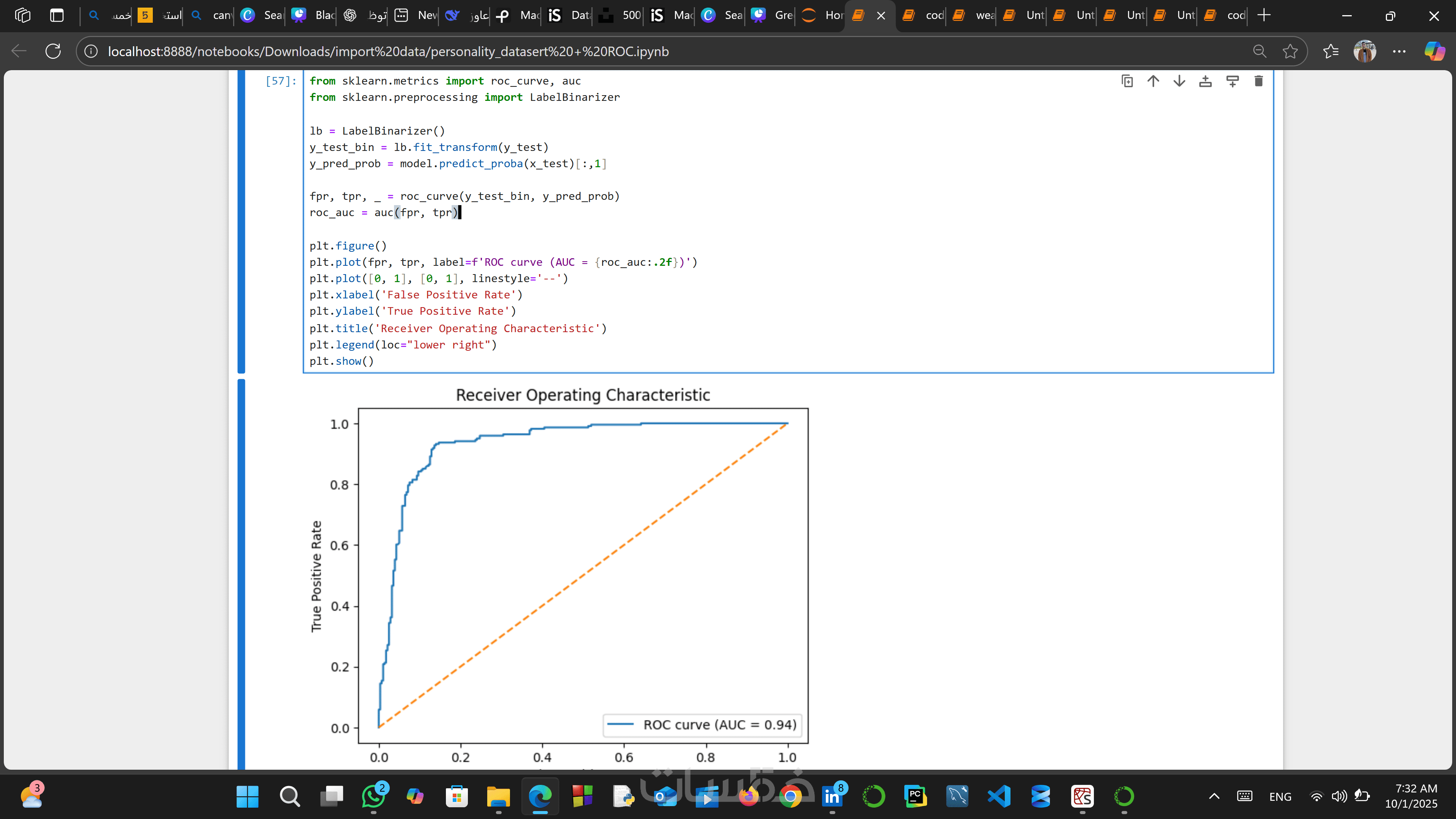Viewport: 1456px width, 819px height.
Task: Insert a cell below icon
Action: click(x=1232, y=82)
